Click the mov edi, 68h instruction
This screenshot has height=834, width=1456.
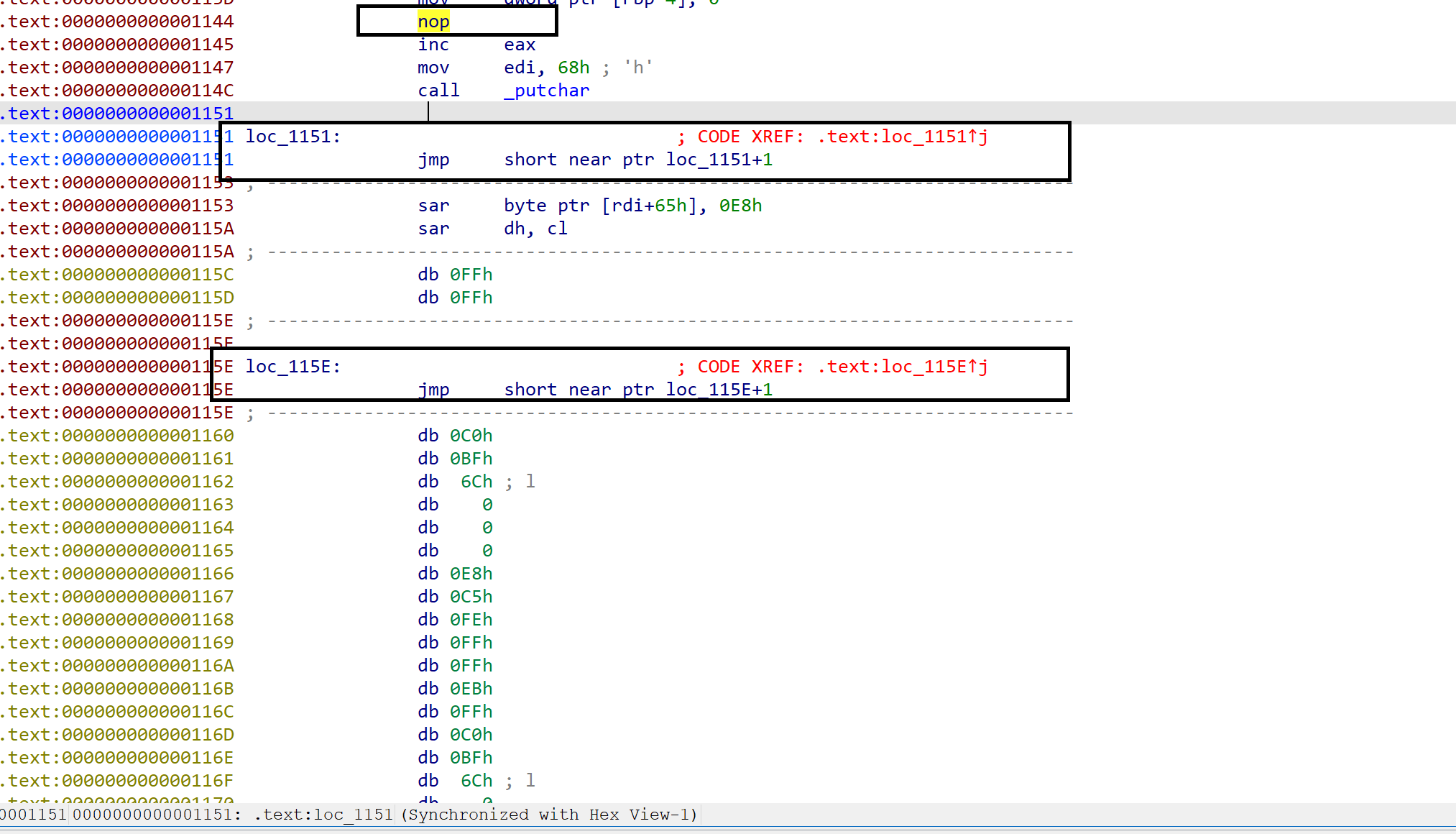point(433,68)
